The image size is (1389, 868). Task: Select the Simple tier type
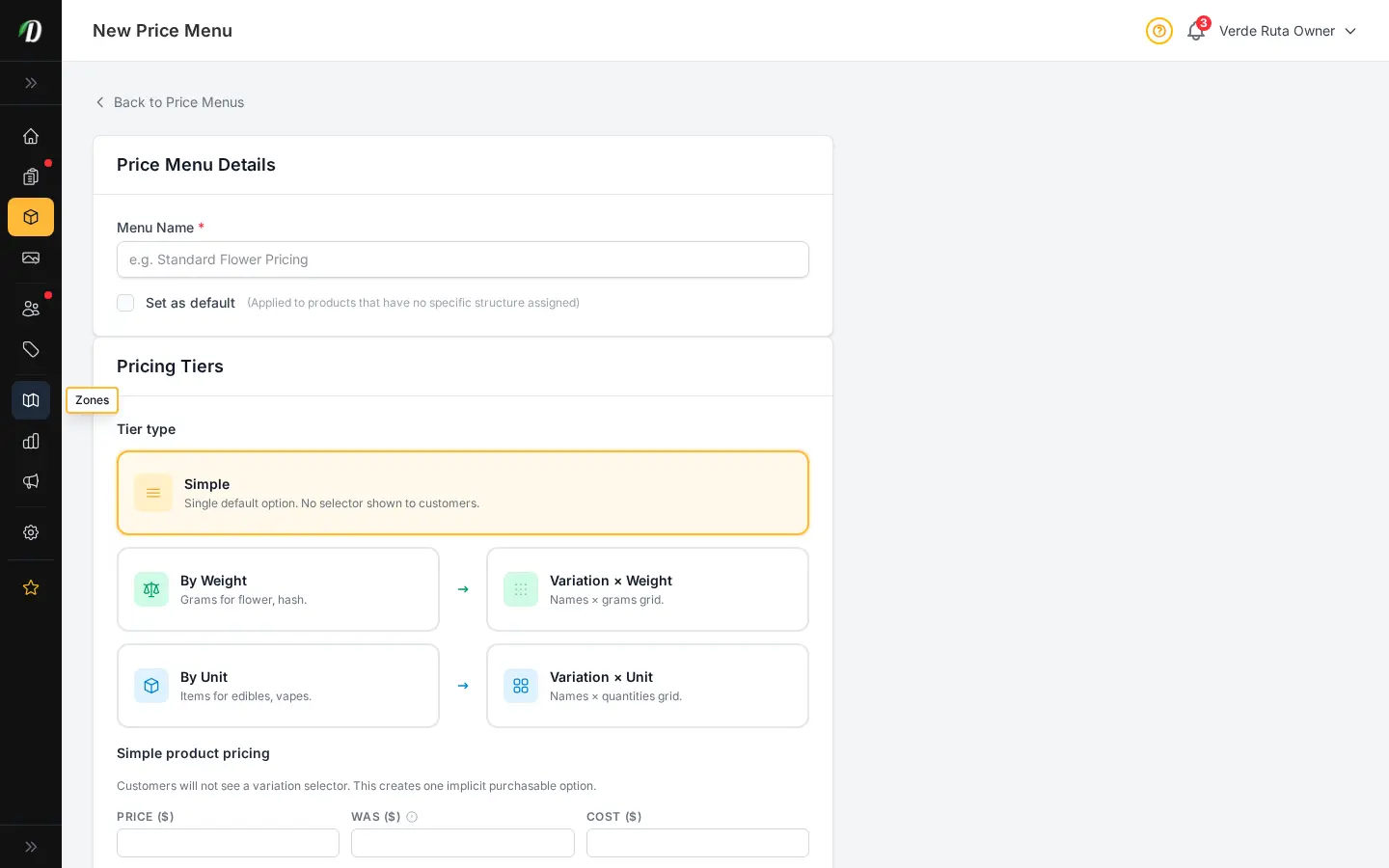pyautogui.click(x=463, y=493)
